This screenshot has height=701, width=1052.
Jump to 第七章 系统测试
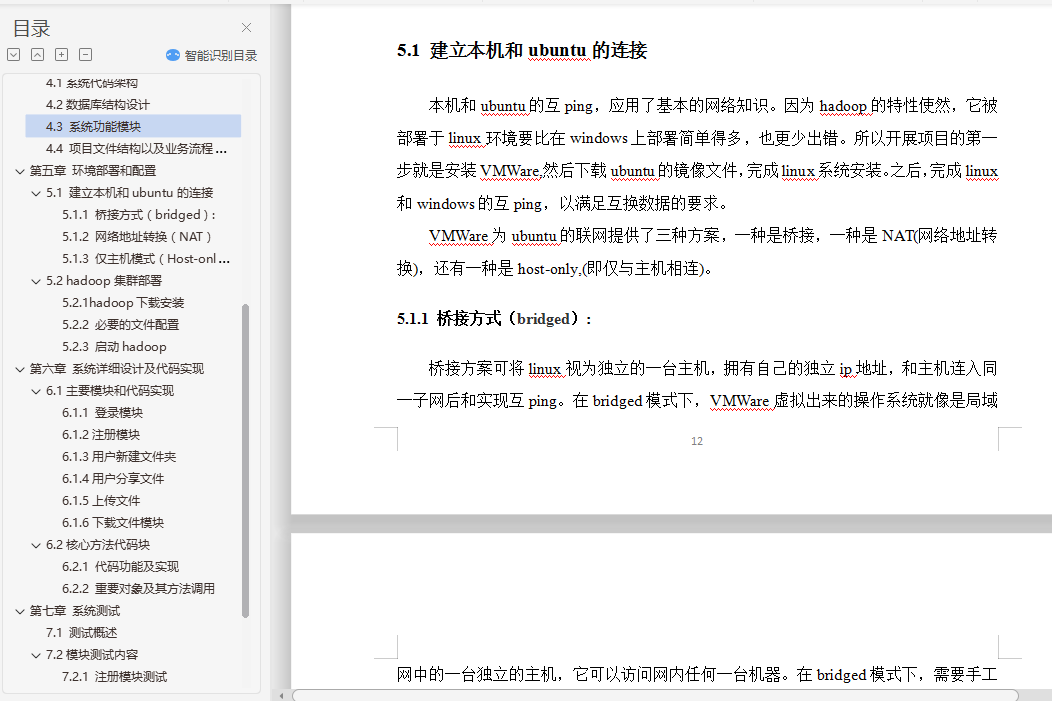pos(74,611)
